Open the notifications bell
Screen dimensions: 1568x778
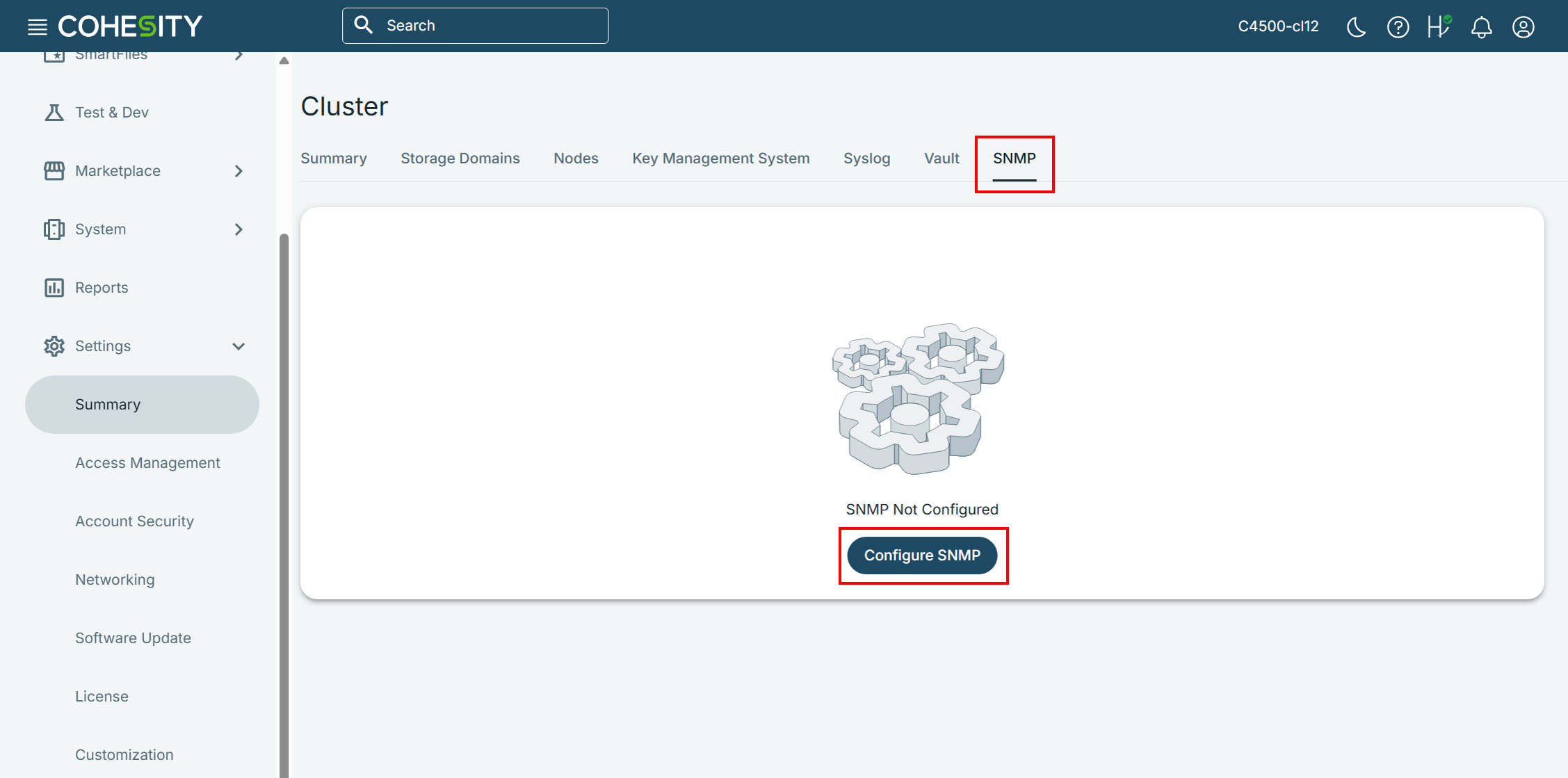point(1481,26)
